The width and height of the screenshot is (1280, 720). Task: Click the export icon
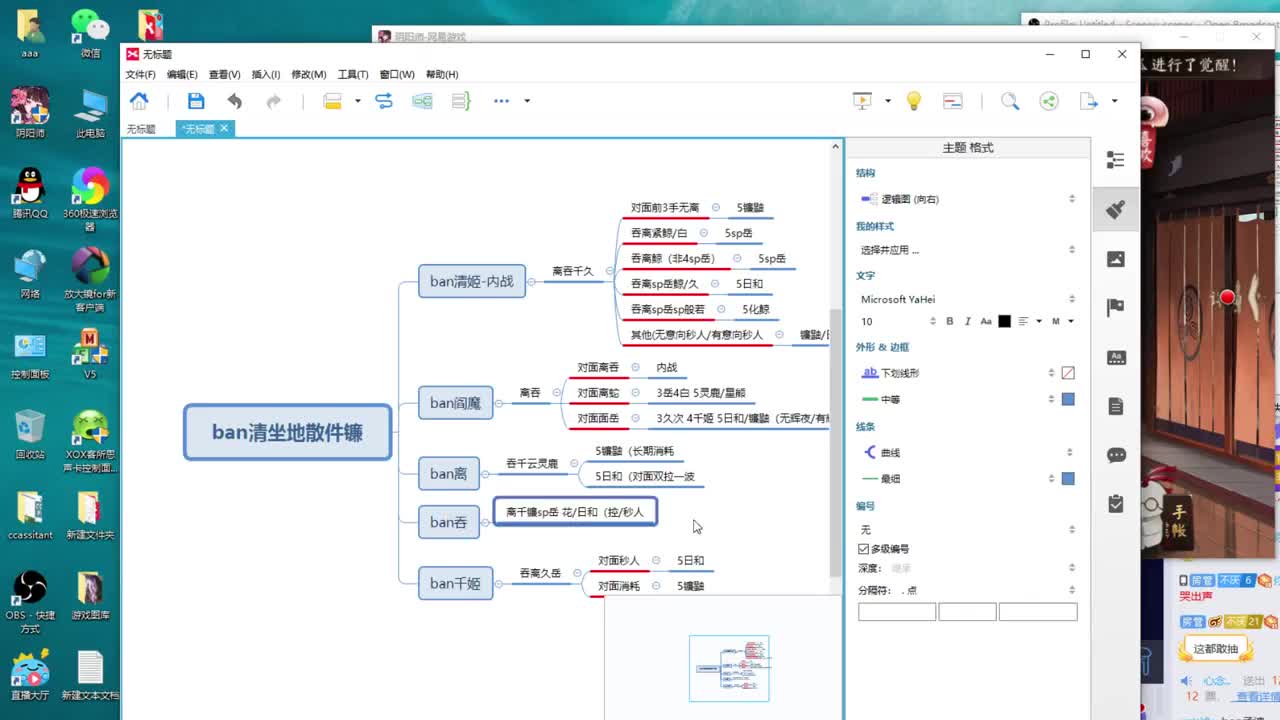[x=1089, y=101]
